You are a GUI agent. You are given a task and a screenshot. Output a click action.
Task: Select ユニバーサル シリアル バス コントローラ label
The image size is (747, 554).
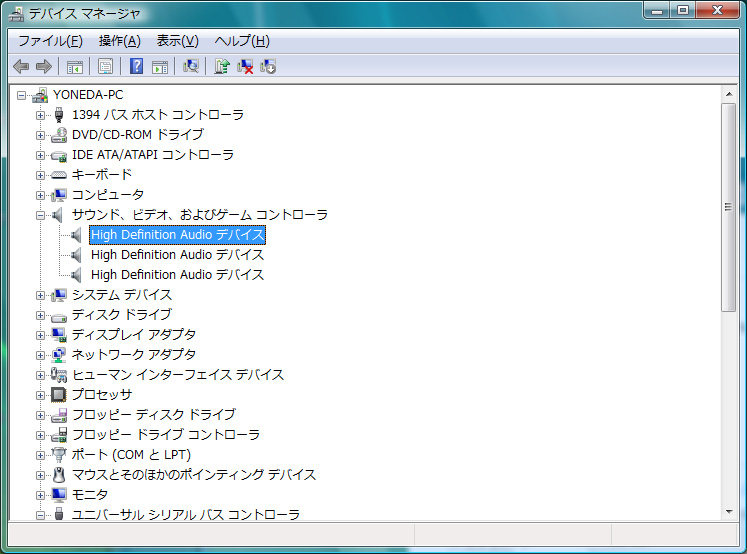pos(186,514)
